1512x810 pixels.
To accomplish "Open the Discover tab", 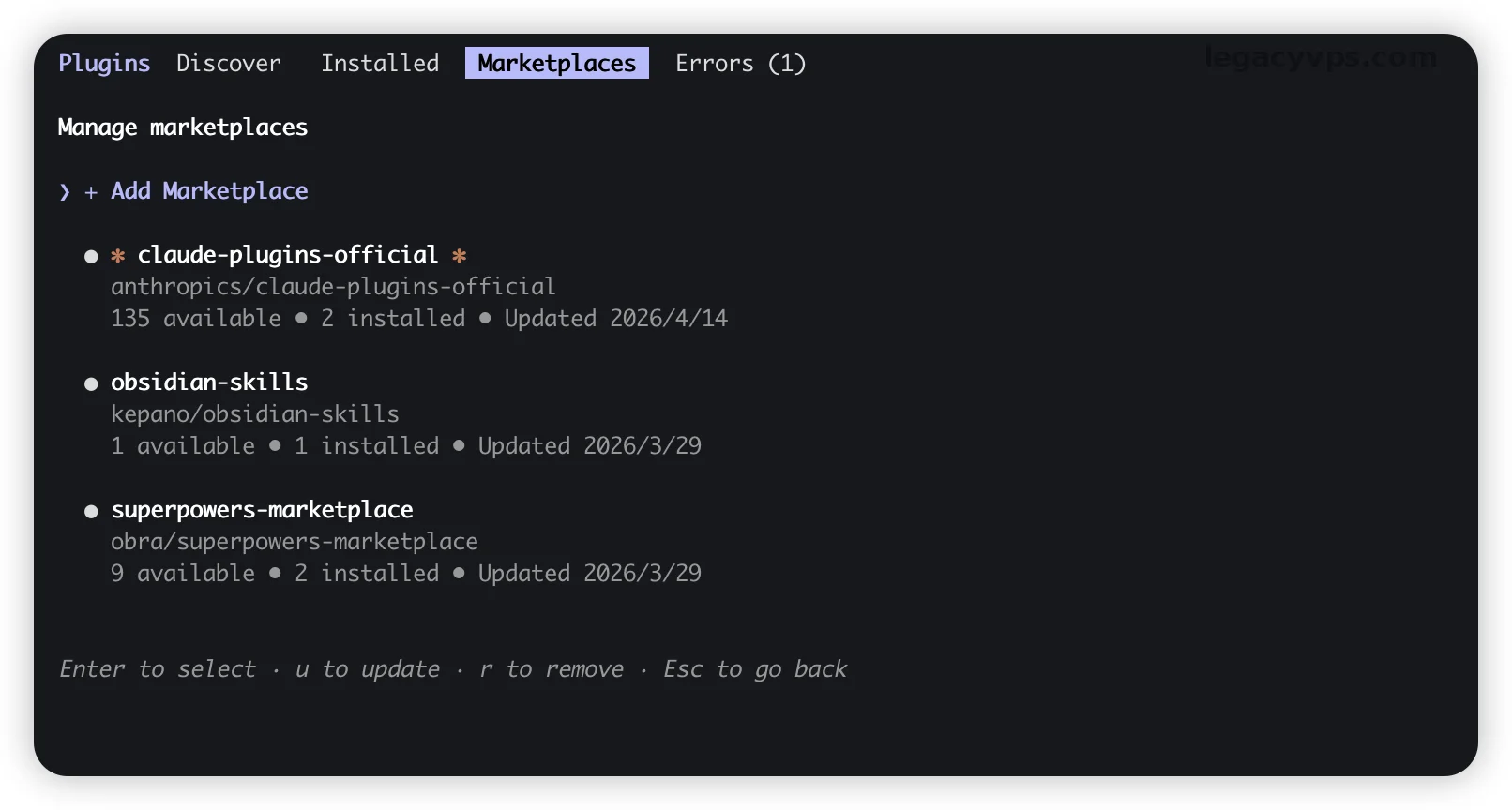I will pos(229,64).
